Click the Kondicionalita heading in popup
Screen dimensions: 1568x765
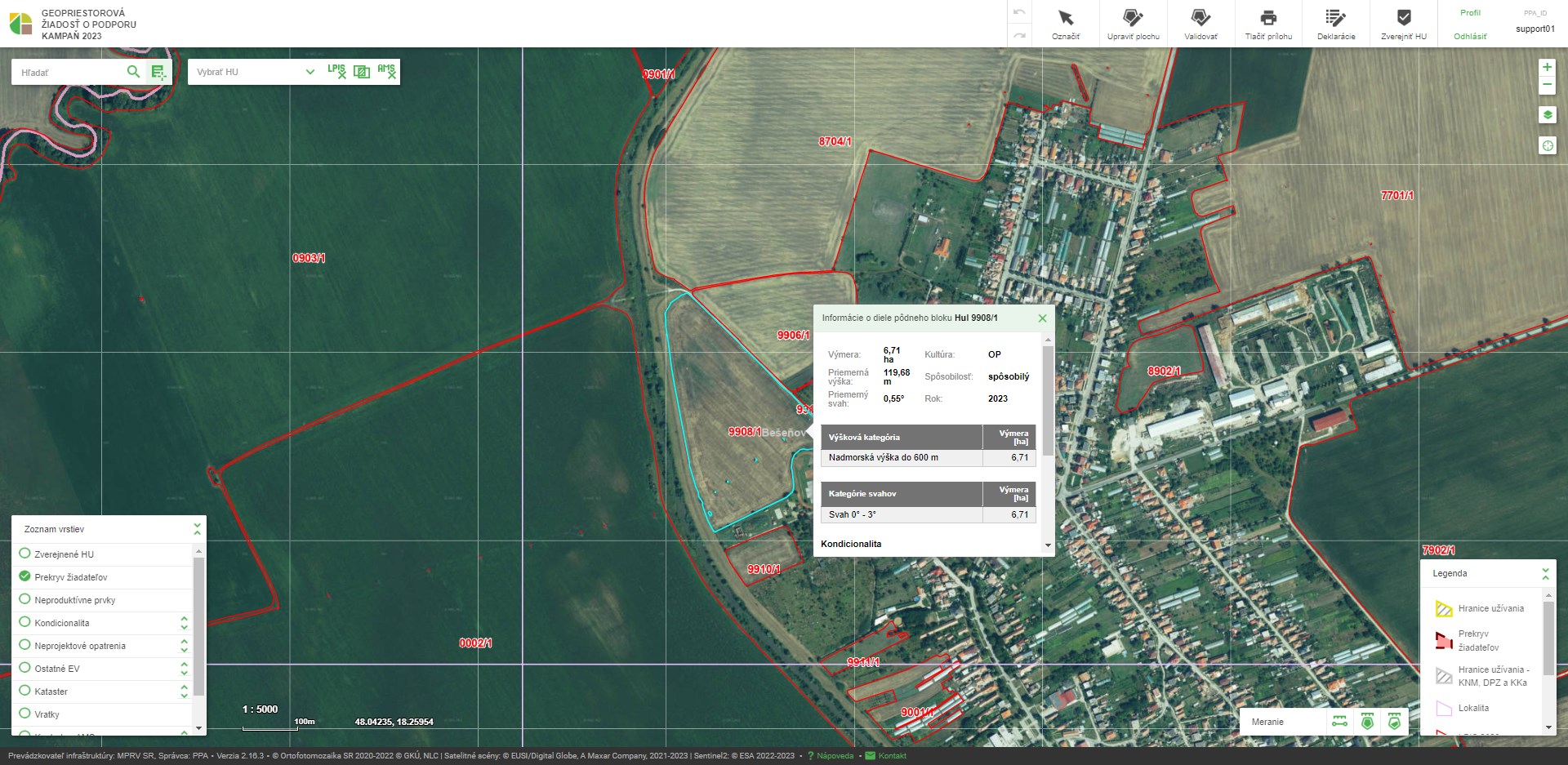851,544
